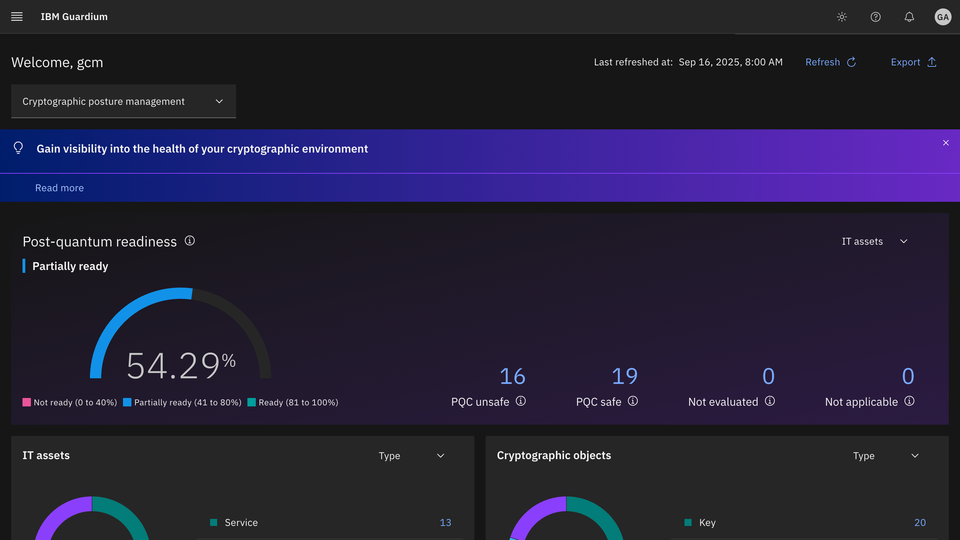Follow the Read more link
Image resolution: width=960 pixels, height=540 pixels.
[59, 188]
